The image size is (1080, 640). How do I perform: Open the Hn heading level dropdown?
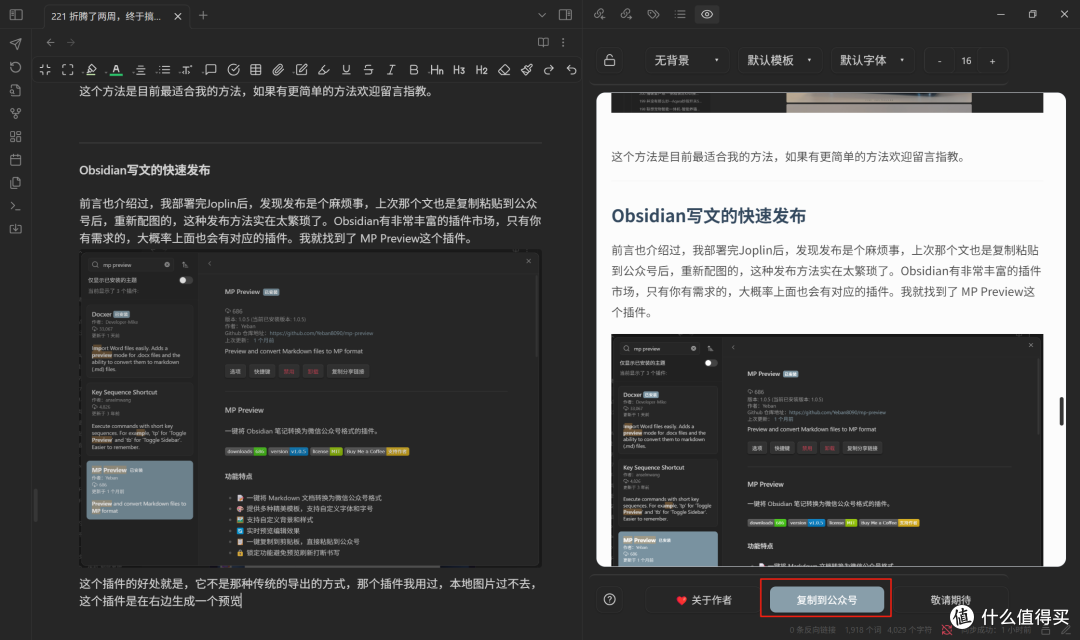(x=437, y=70)
